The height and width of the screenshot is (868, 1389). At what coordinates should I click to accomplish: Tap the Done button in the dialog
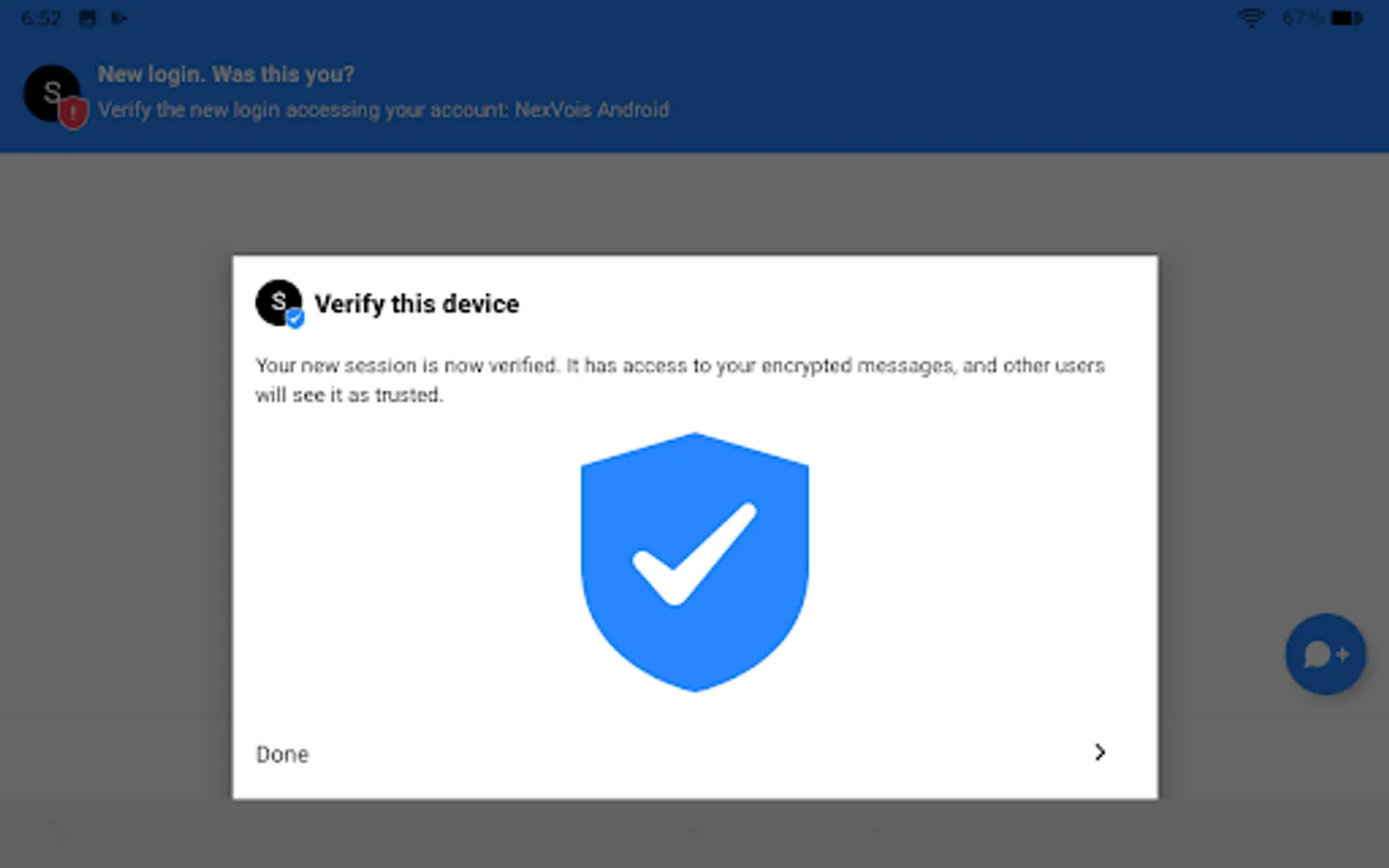click(283, 754)
